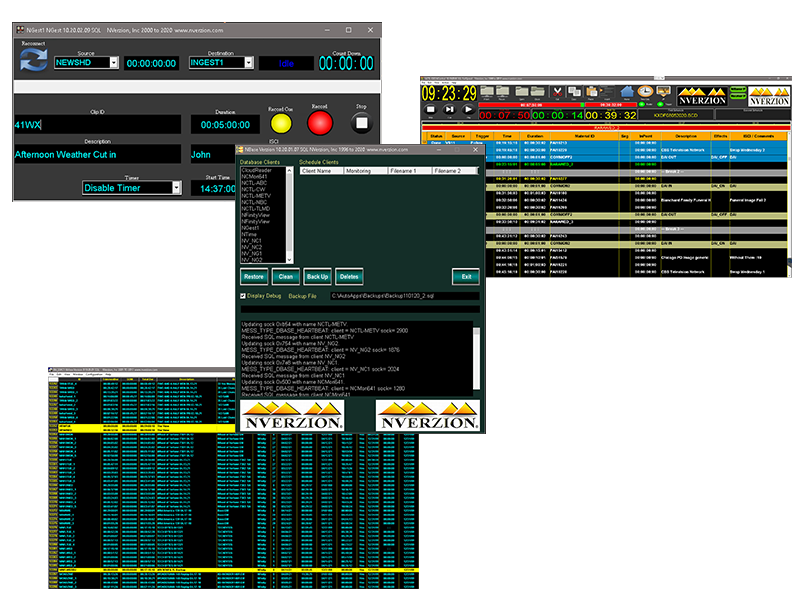Viewport: 800px width, 599px height.
Task: Click the orange clock icon in NControl
Action: [x=645, y=92]
